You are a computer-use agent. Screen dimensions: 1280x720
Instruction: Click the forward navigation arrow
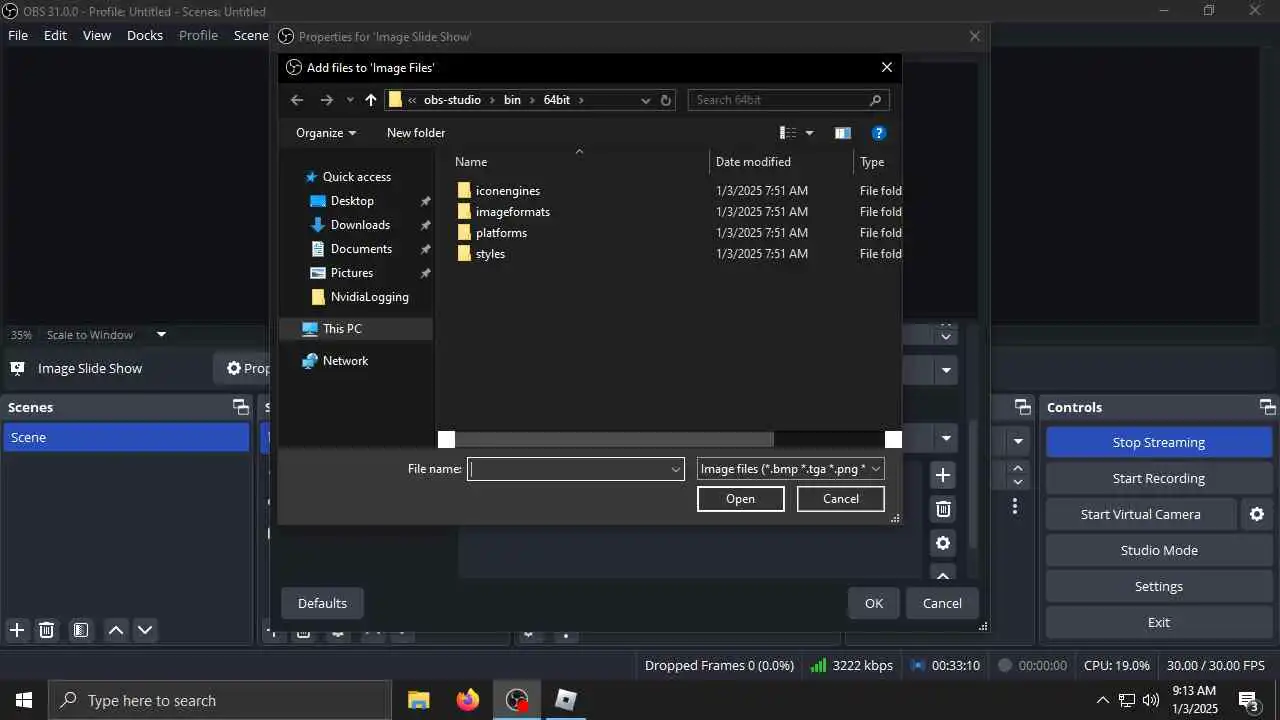pos(326,100)
